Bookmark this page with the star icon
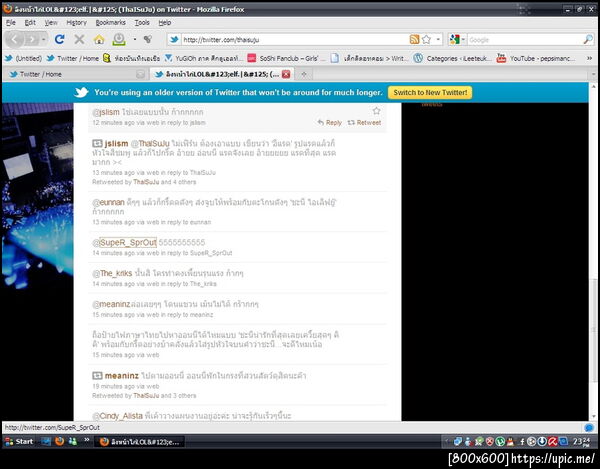Screen dimensions: 600x469 point(426,39)
